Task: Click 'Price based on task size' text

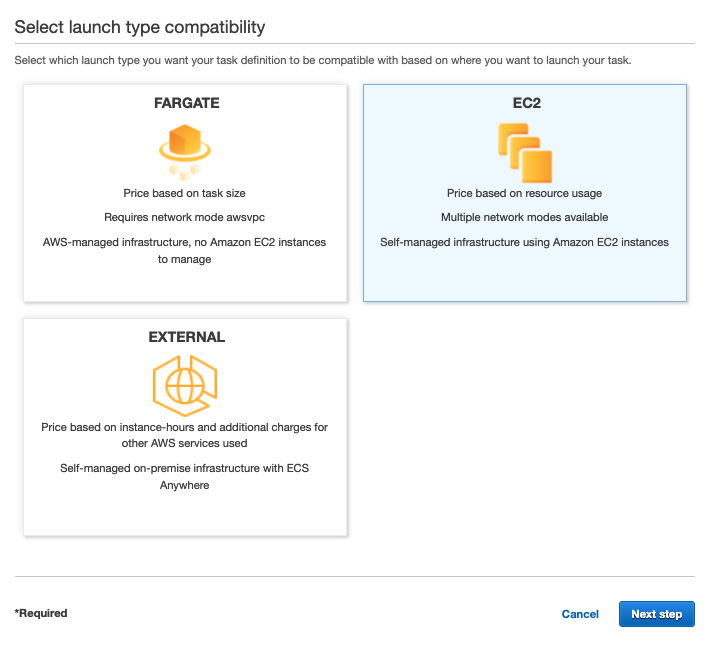Action: (x=185, y=193)
